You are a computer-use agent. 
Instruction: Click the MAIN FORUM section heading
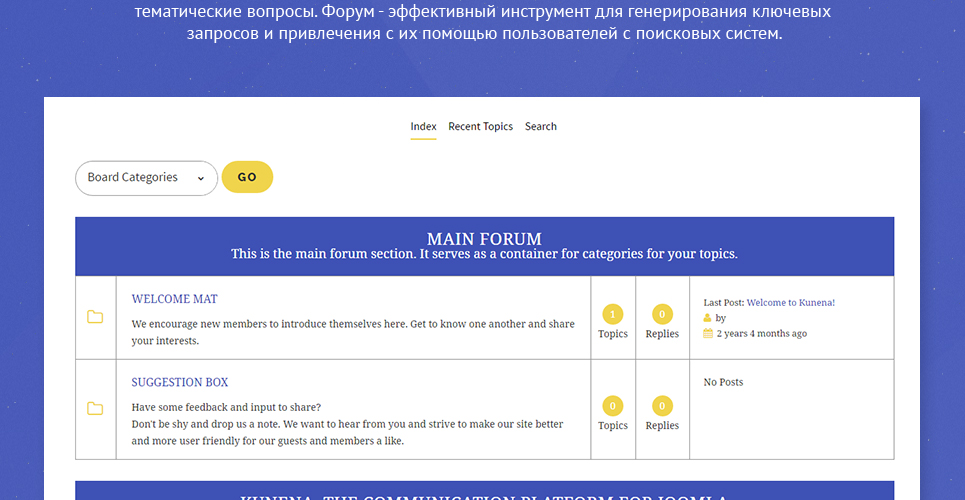click(x=484, y=239)
